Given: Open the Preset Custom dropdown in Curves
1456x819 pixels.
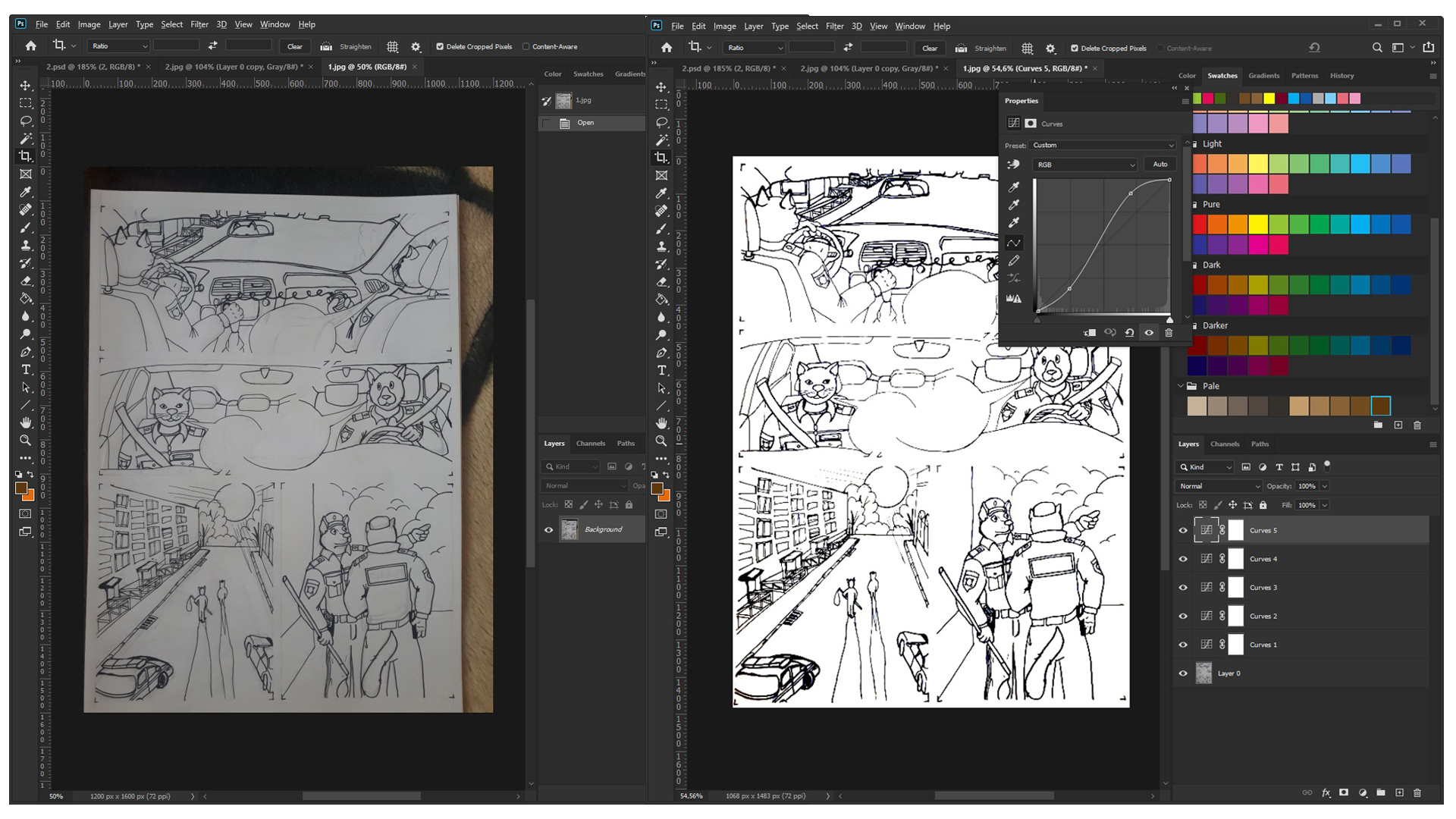Looking at the screenshot, I should (x=1103, y=145).
